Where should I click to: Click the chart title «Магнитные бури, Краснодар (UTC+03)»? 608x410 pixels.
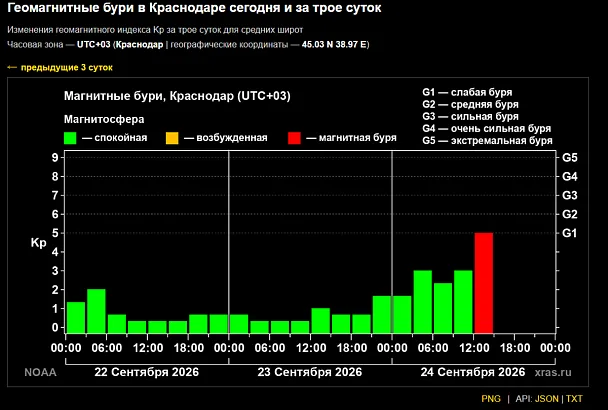click(x=177, y=96)
